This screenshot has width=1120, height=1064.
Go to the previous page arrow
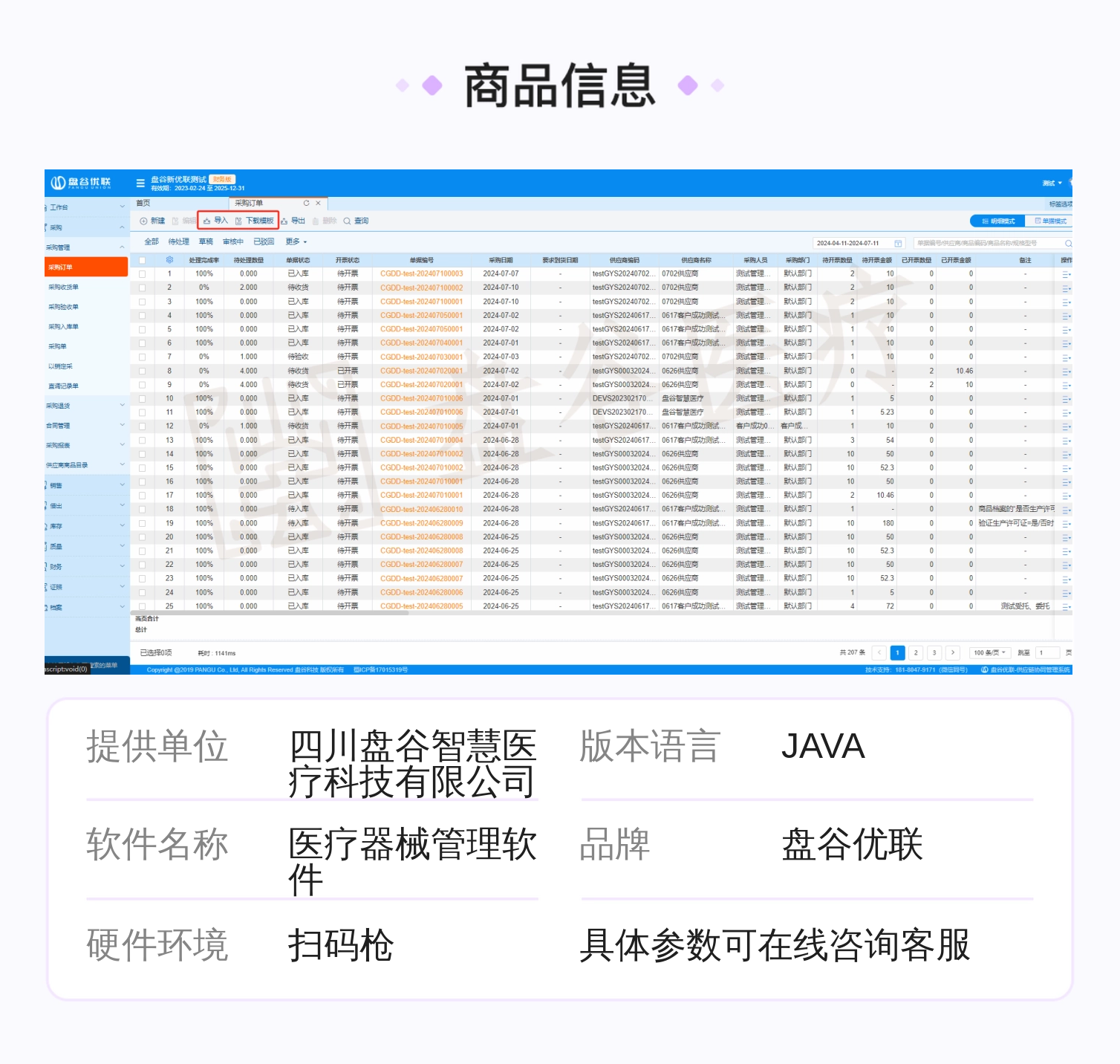(879, 652)
